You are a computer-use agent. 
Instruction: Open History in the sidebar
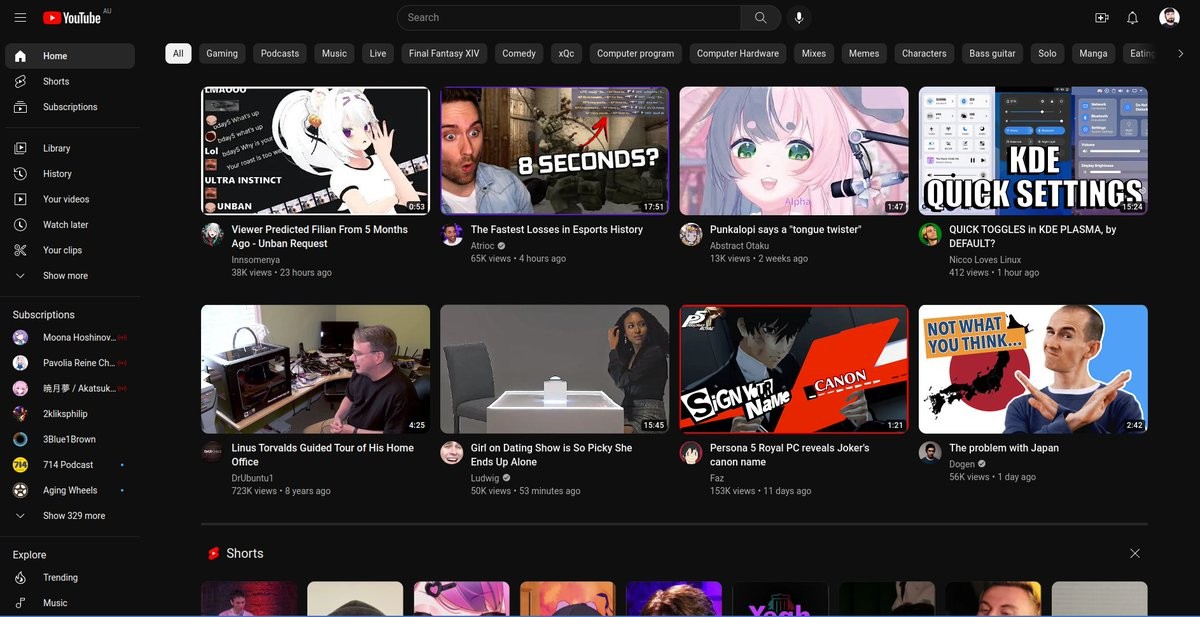click(57, 174)
